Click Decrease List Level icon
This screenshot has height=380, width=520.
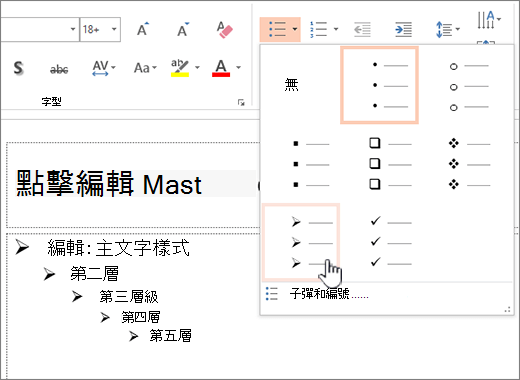362,29
